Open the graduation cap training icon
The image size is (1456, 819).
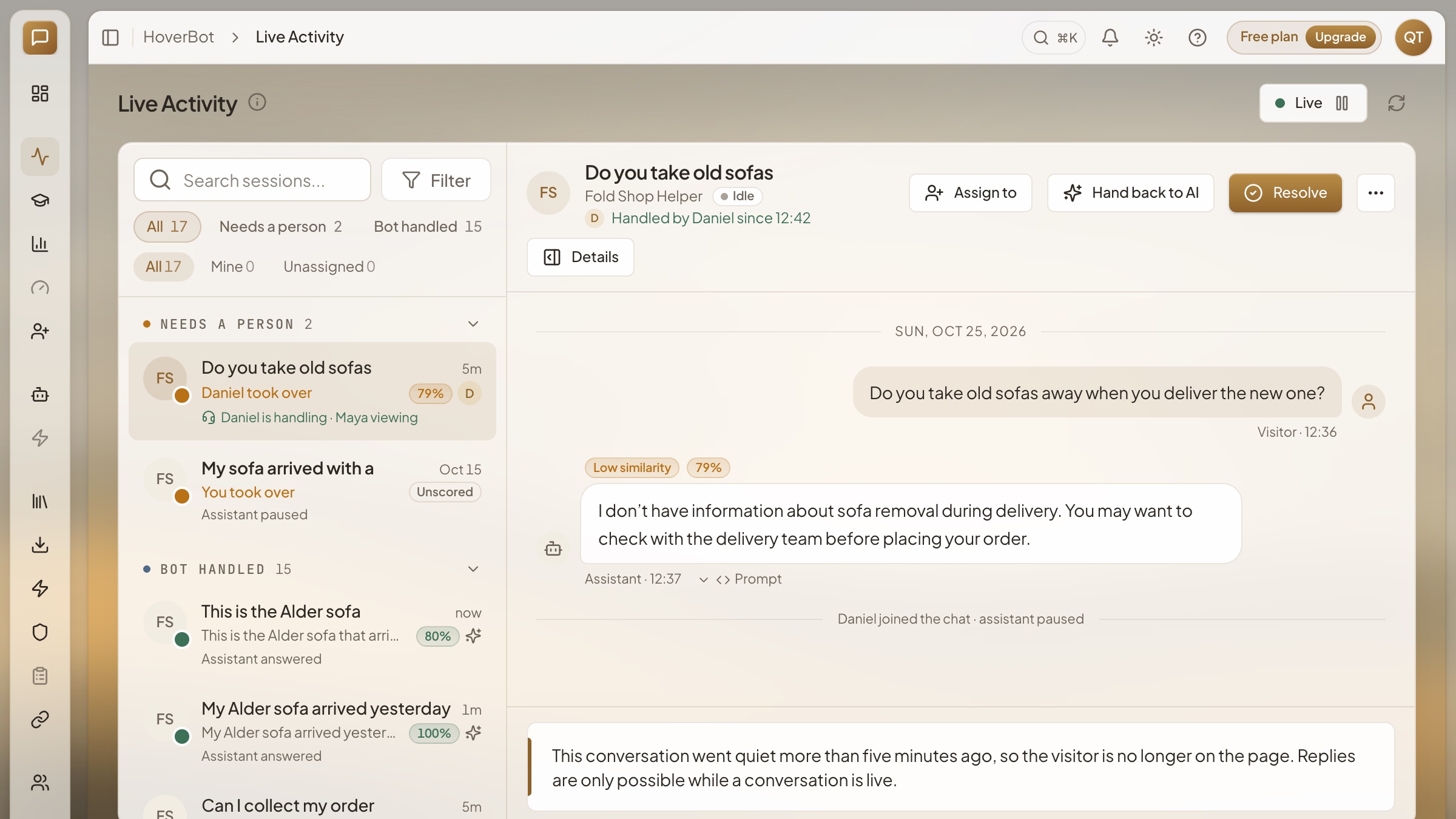[40, 200]
